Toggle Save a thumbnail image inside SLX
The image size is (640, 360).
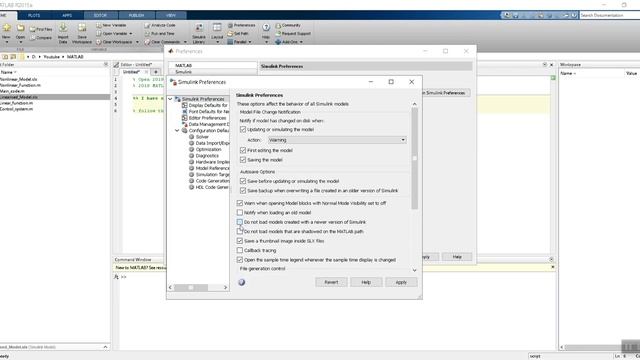tap(240, 241)
